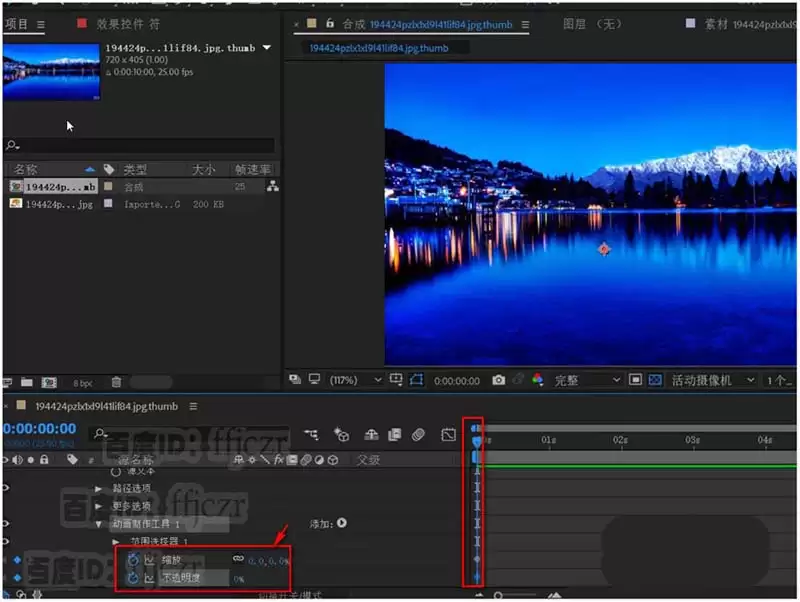Open the timeline panel menu
The height and width of the screenshot is (602, 800).
[x=193, y=407]
